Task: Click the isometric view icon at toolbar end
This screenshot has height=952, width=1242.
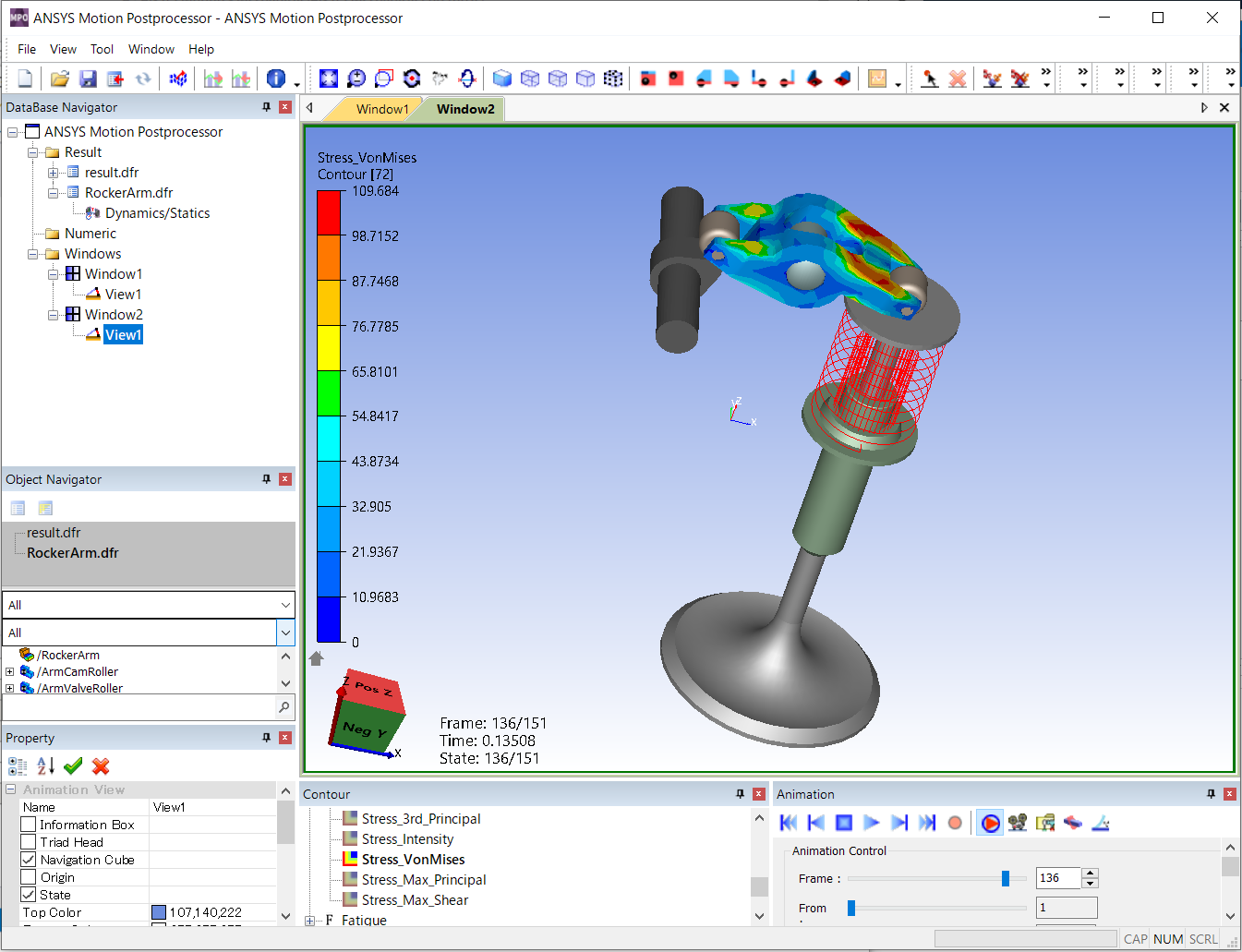Action: pos(842,78)
